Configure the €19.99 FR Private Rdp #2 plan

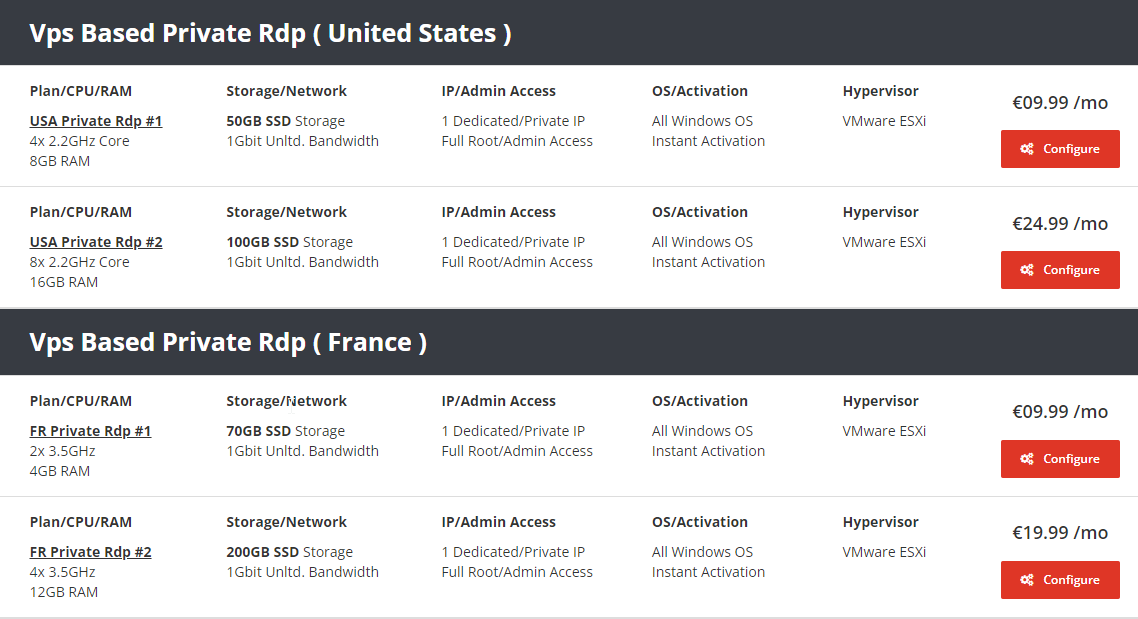coord(1060,580)
